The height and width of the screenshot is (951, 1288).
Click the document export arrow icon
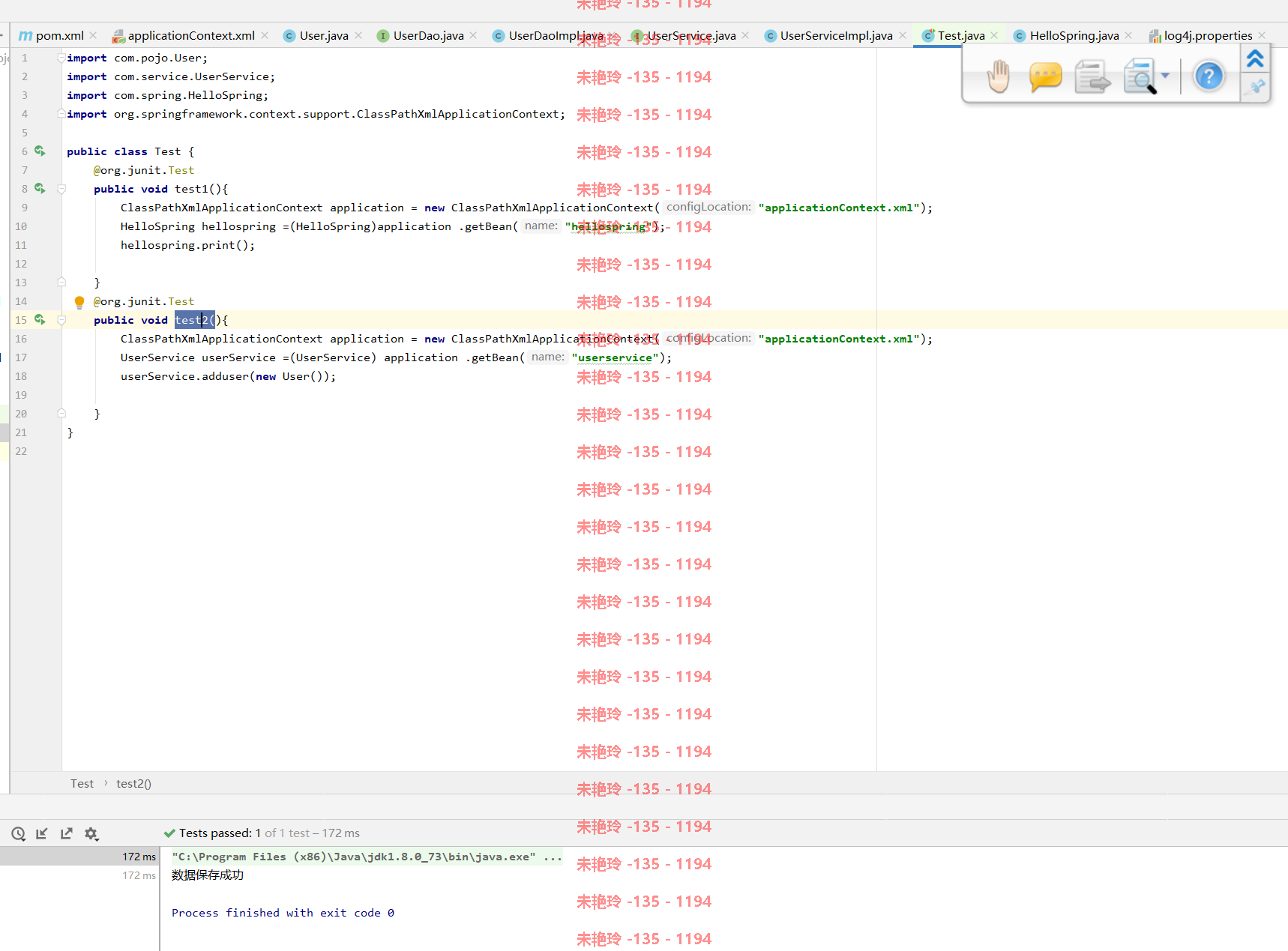click(1092, 76)
